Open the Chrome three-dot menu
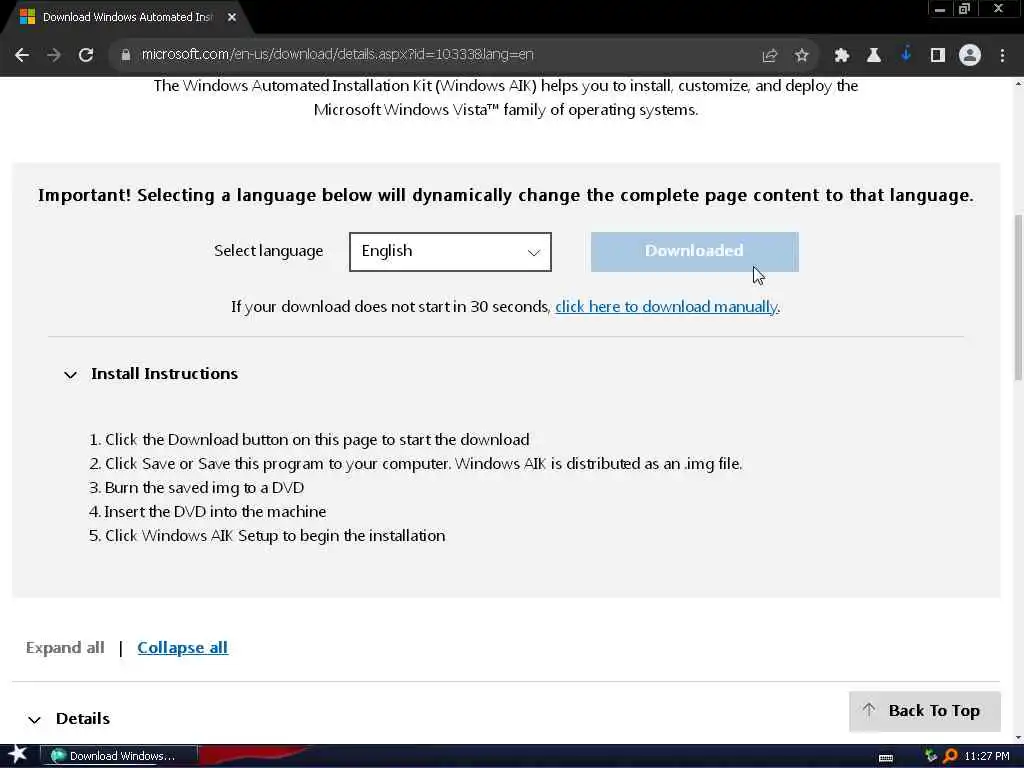Viewport: 1024px width, 768px height. [1002, 56]
